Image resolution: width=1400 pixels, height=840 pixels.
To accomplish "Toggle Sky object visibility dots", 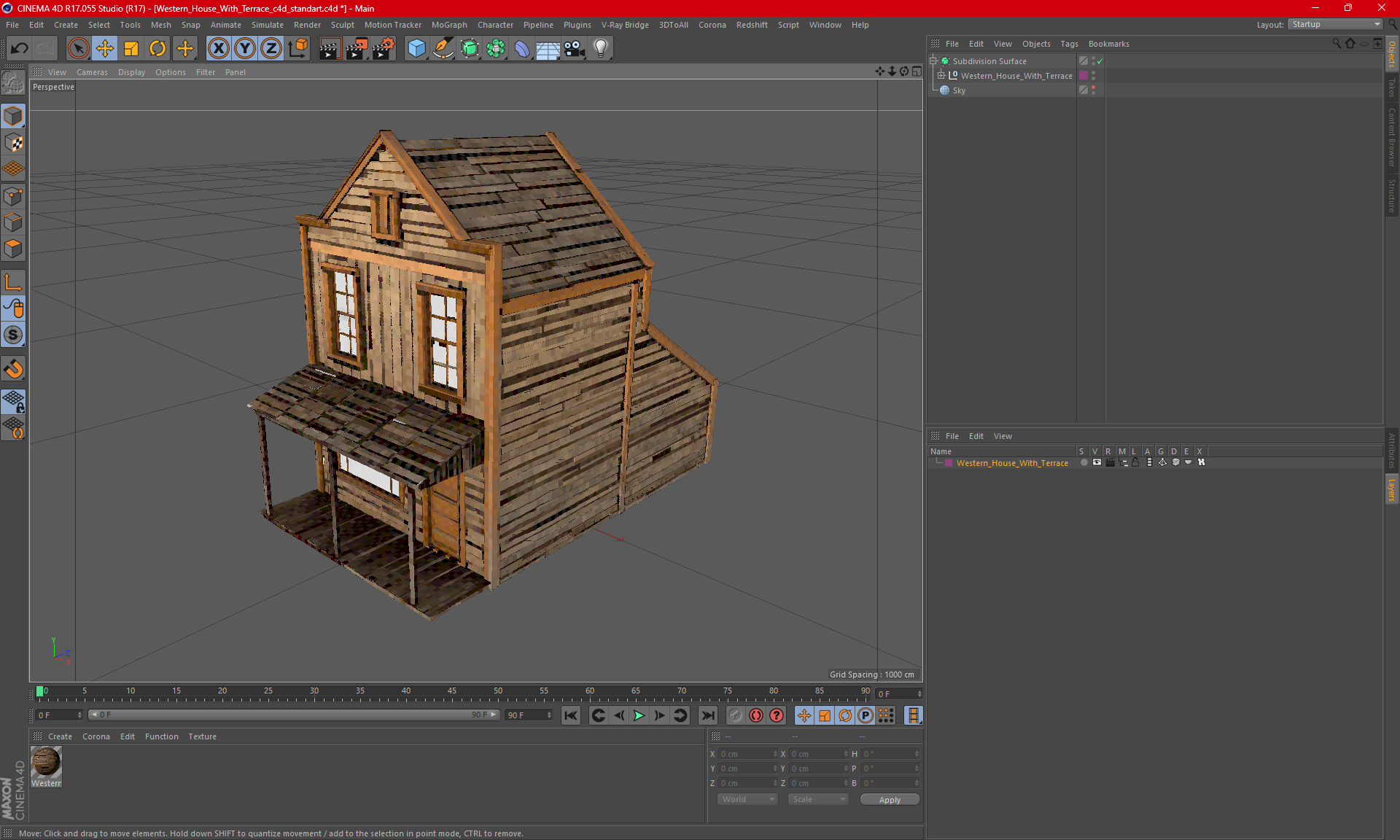I will [x=1093, y=90].
